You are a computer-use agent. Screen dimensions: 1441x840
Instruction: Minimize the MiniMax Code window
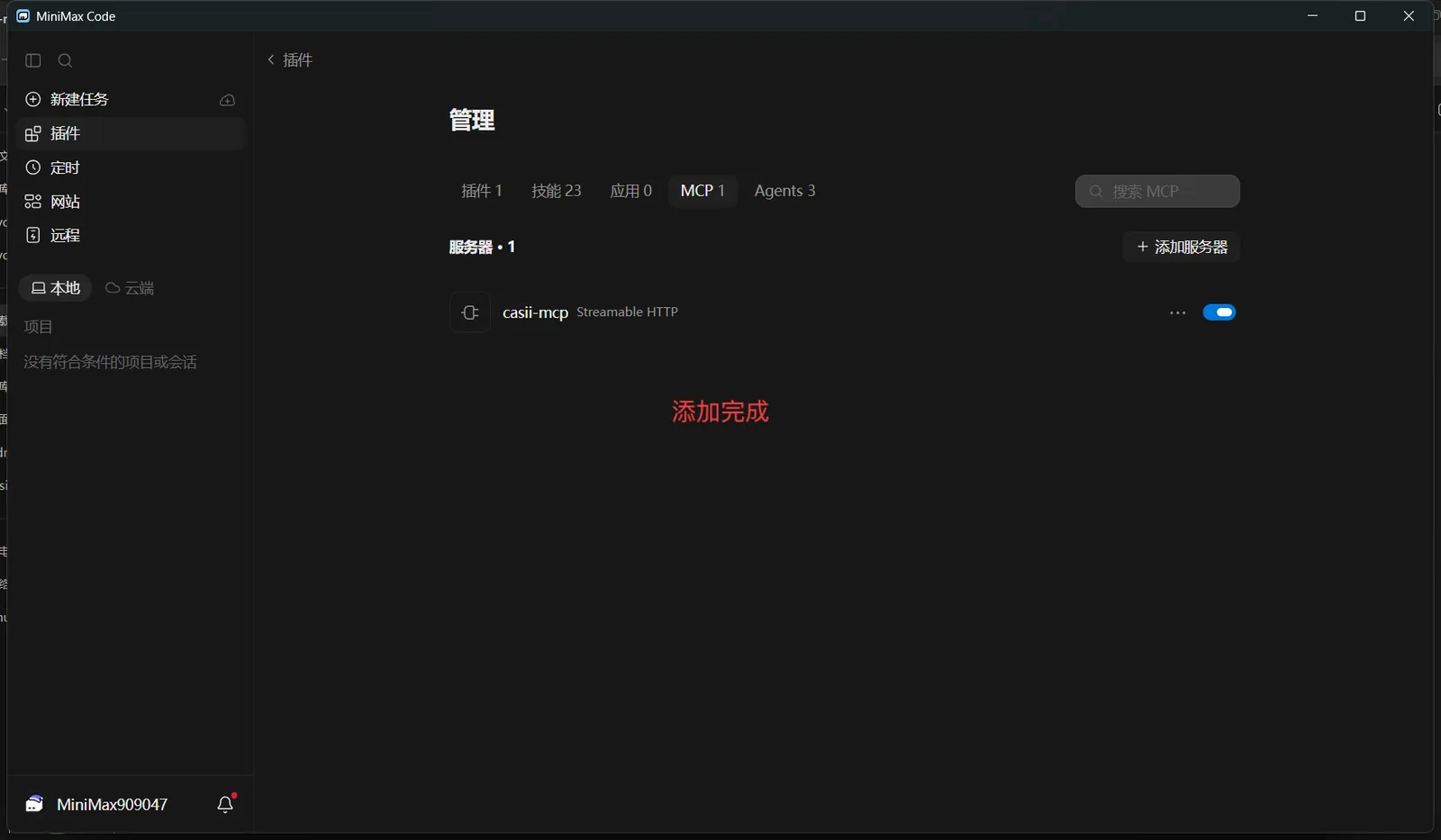[1312, 16]
